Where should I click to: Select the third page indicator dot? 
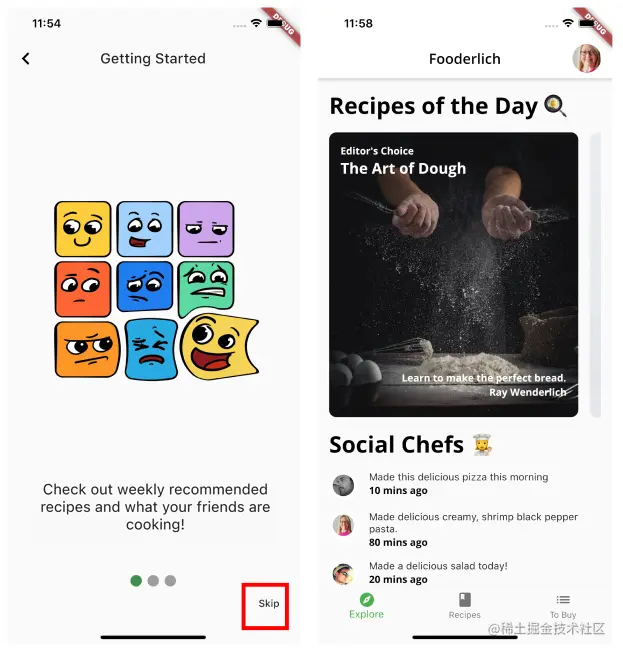click(x=170, y=581)
